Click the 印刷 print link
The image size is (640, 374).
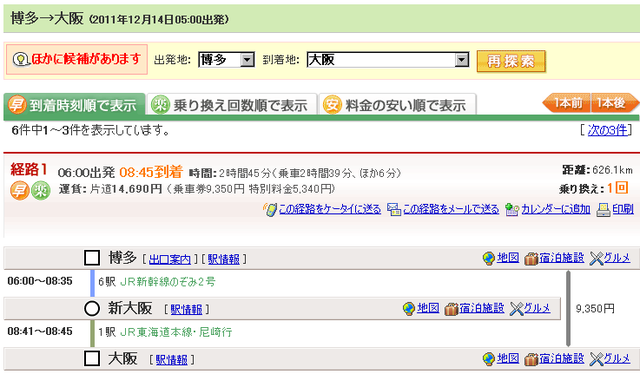click(x=623, y=209)
